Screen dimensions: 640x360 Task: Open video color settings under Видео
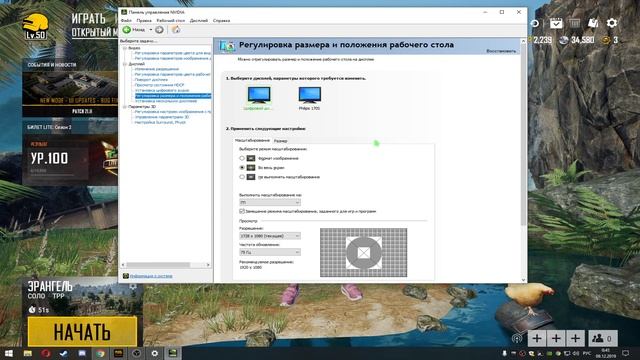173,53
